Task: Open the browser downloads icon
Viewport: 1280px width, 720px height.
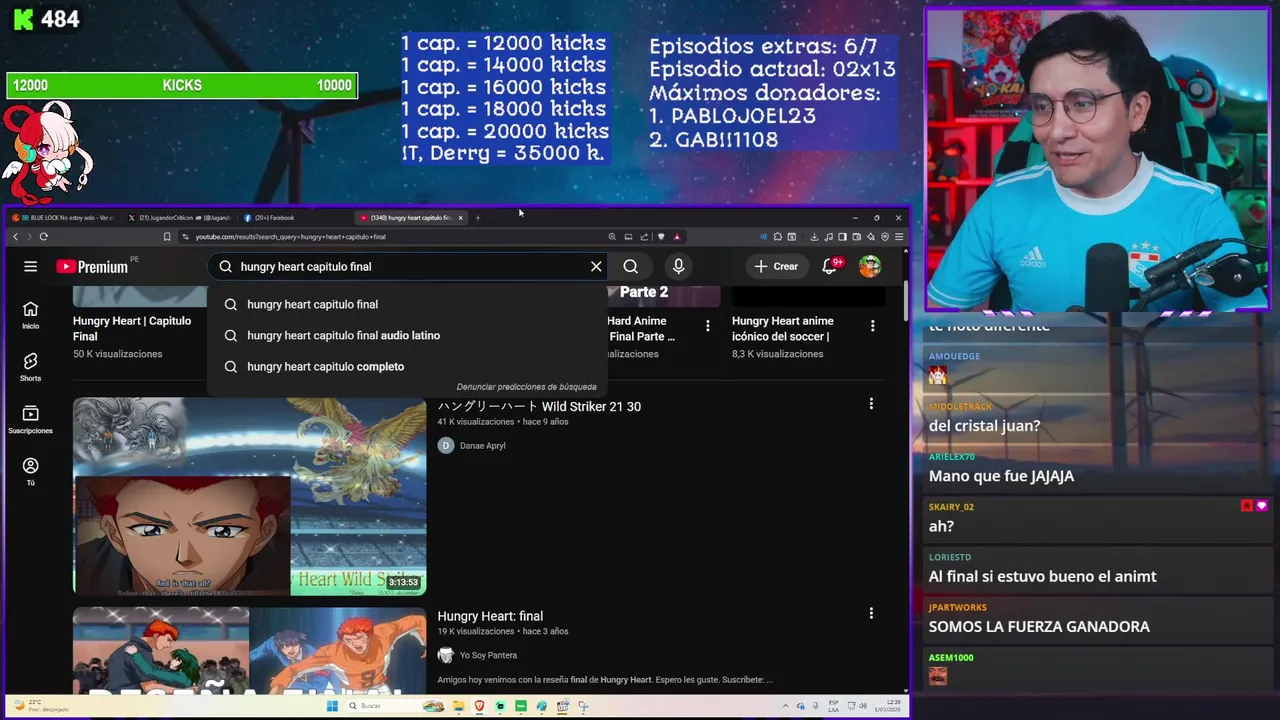Action: point(814,237)
